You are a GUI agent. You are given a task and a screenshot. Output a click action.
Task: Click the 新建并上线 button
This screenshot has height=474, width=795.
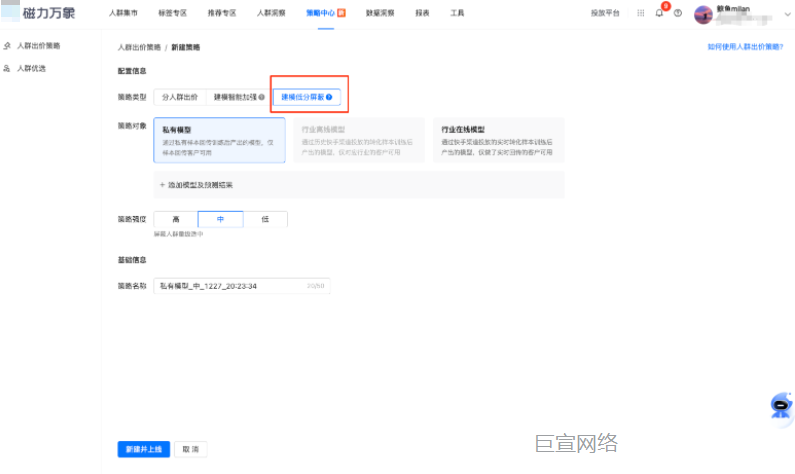click(143, 449)
